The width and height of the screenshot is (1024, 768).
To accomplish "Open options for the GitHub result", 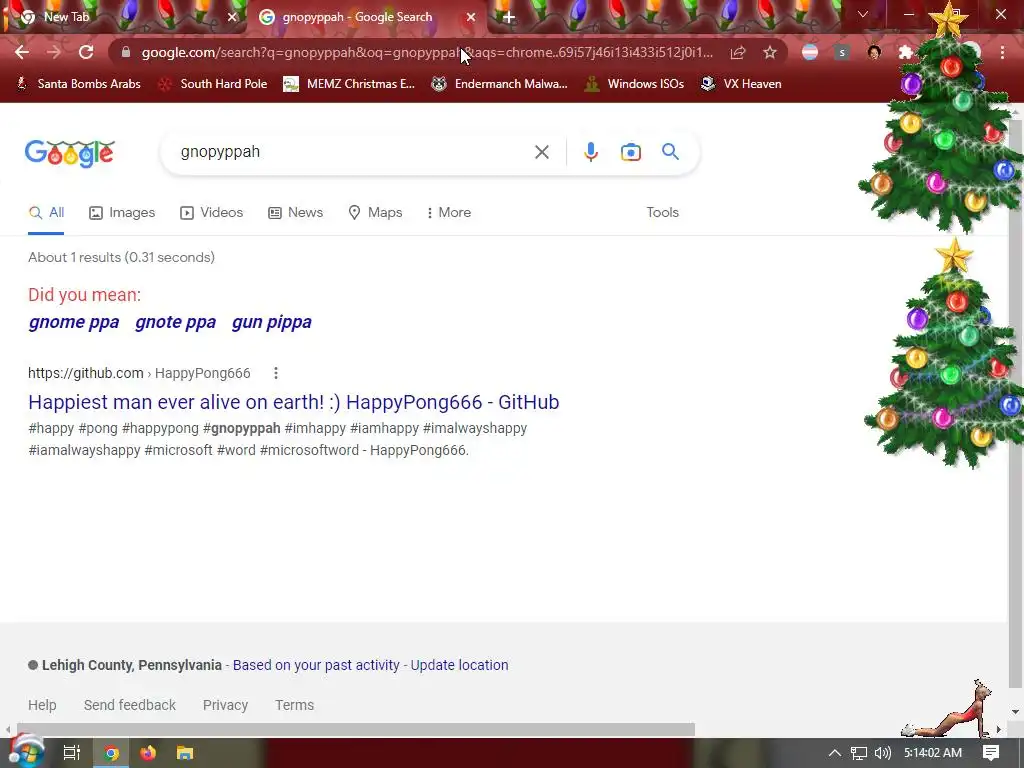I will [276, 373].
